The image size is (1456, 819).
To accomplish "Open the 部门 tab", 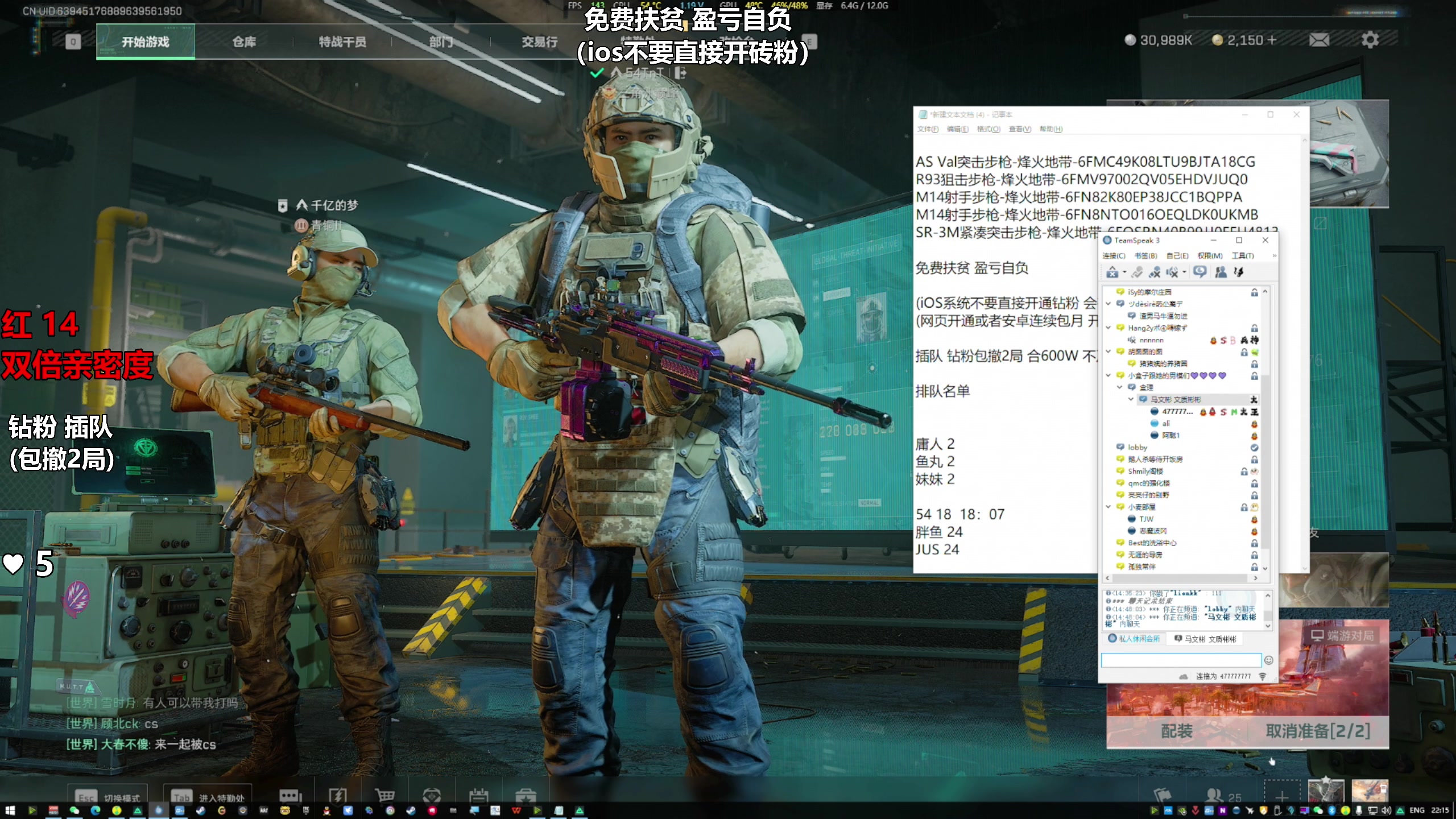I will pos(441,42).
